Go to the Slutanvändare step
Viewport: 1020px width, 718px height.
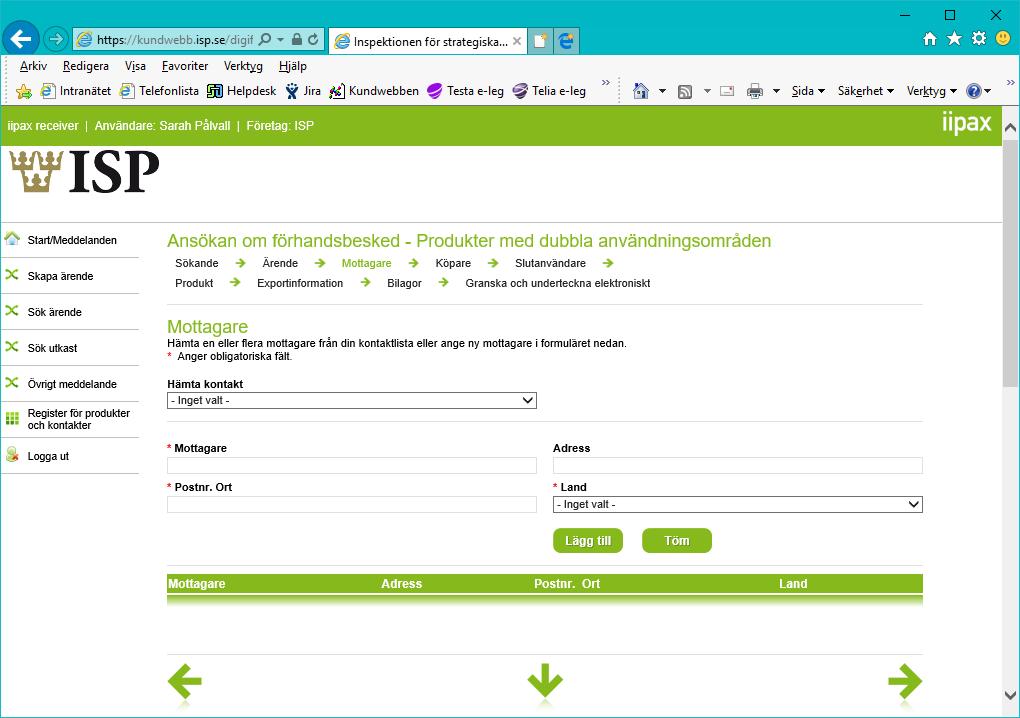[x=550, y=263]
